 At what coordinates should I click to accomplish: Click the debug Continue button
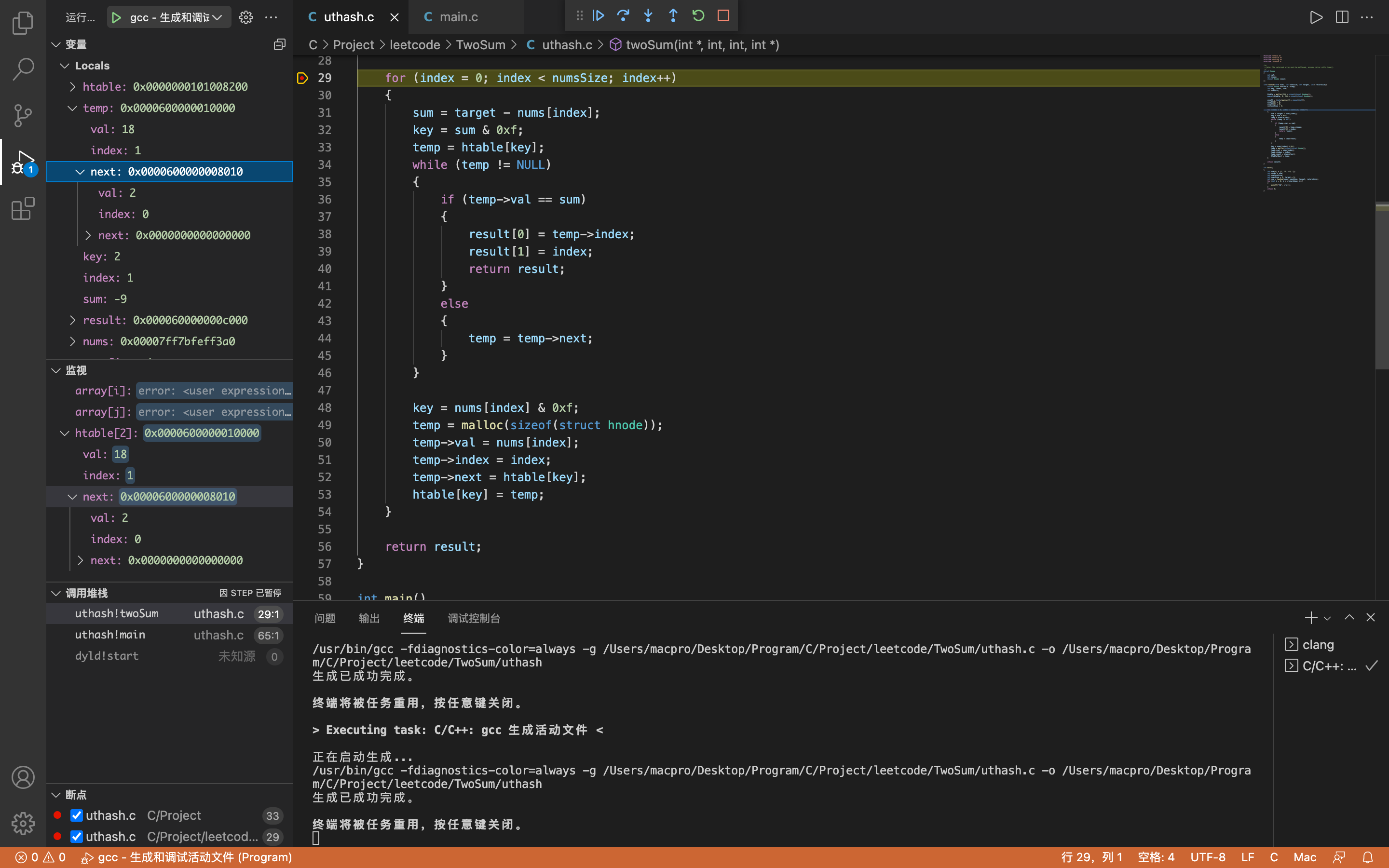click(598, 16)
